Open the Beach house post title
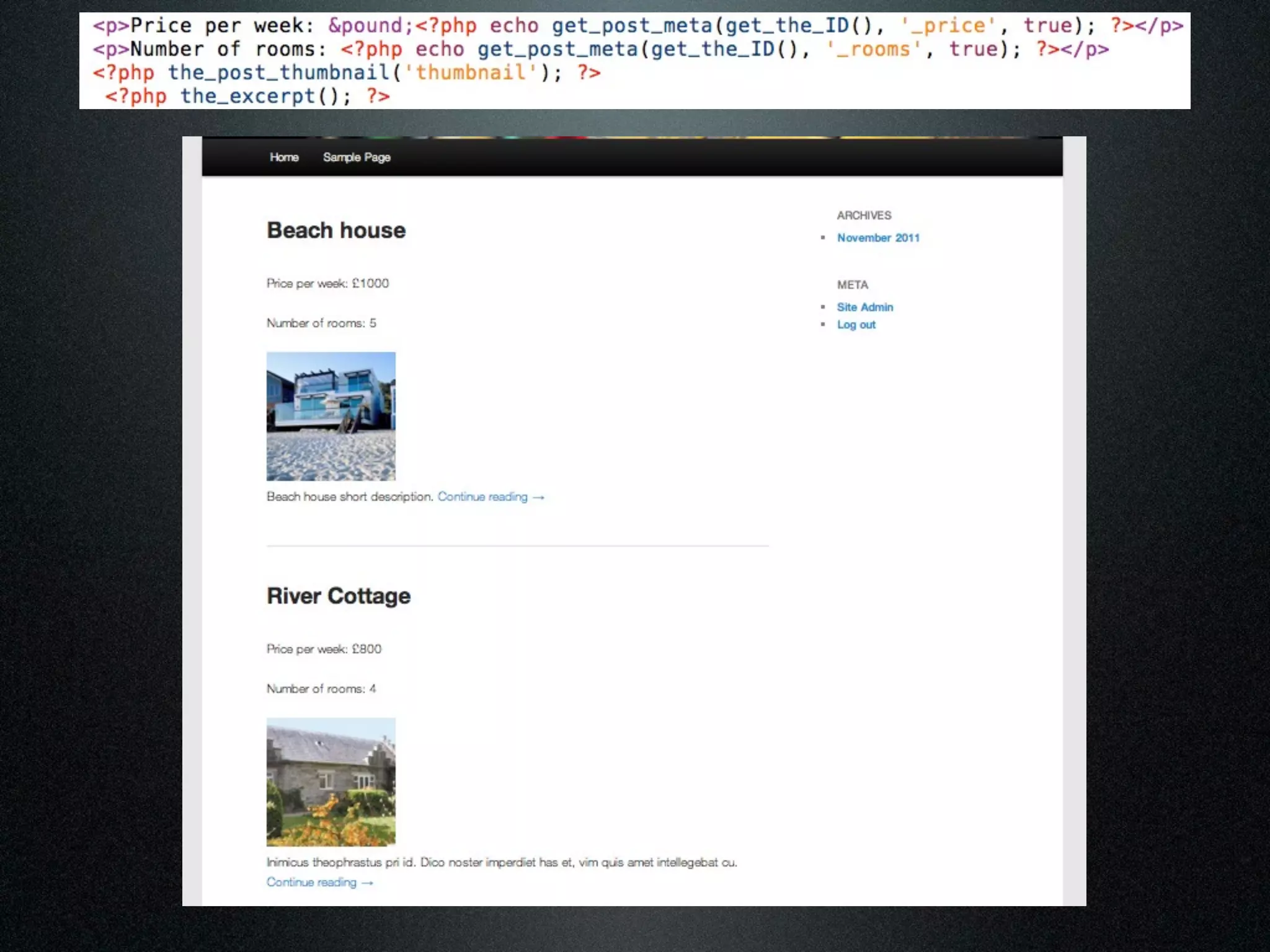1270x952 pixels. [x=336, y=231]
